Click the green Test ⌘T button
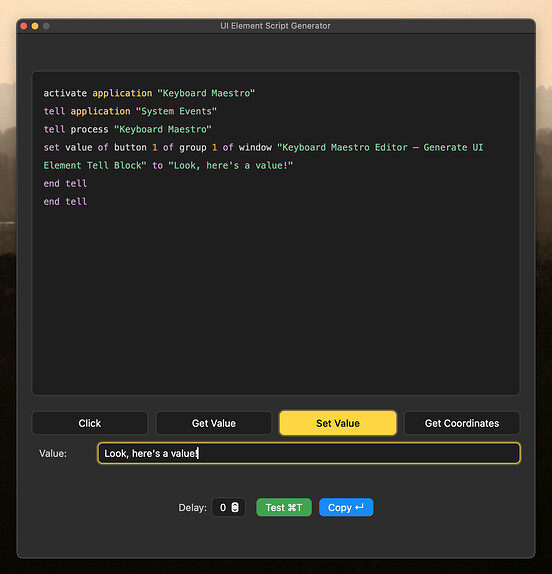 [x=284, y=507]
